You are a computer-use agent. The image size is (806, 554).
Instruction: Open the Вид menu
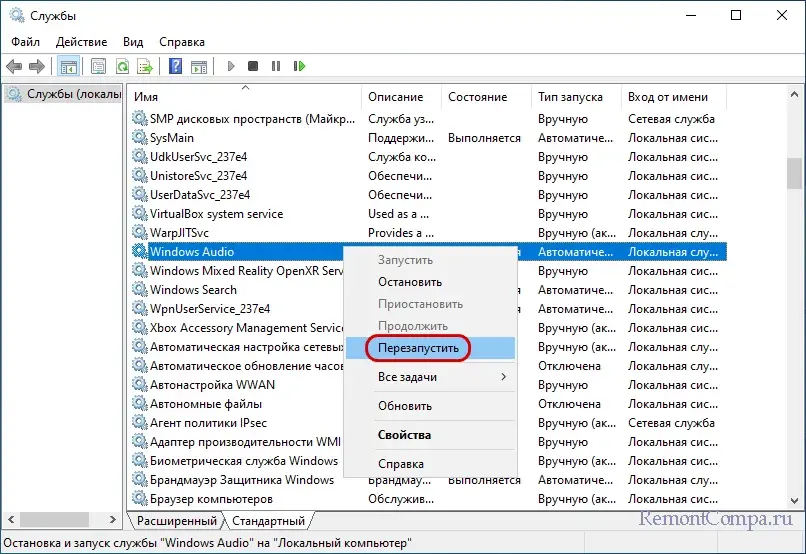click(133, 42)
